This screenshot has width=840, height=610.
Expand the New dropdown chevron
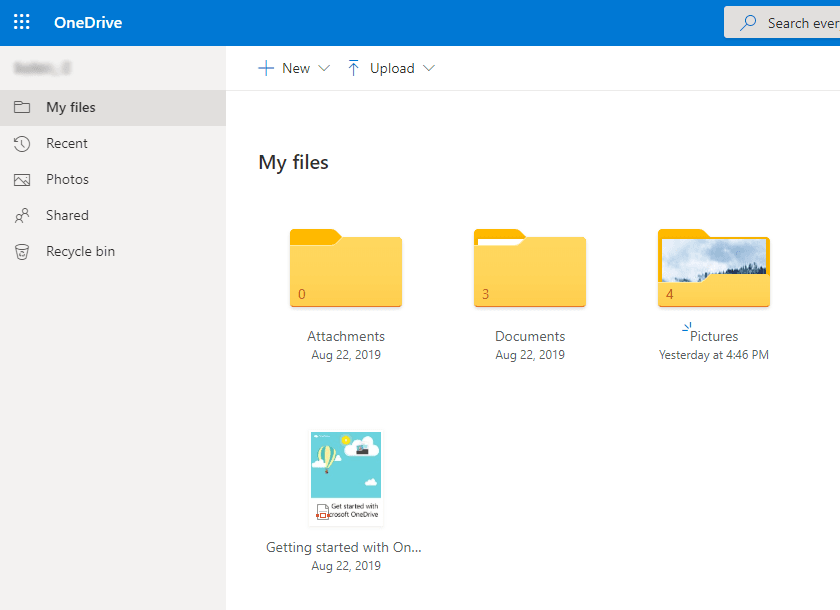point(323,68)
